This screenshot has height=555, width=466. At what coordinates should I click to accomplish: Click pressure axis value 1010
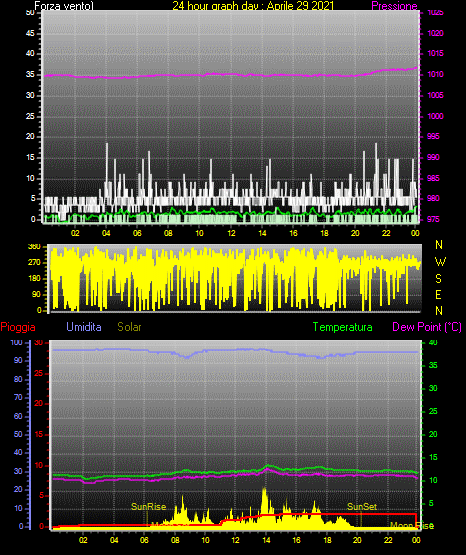pos(436,74)
